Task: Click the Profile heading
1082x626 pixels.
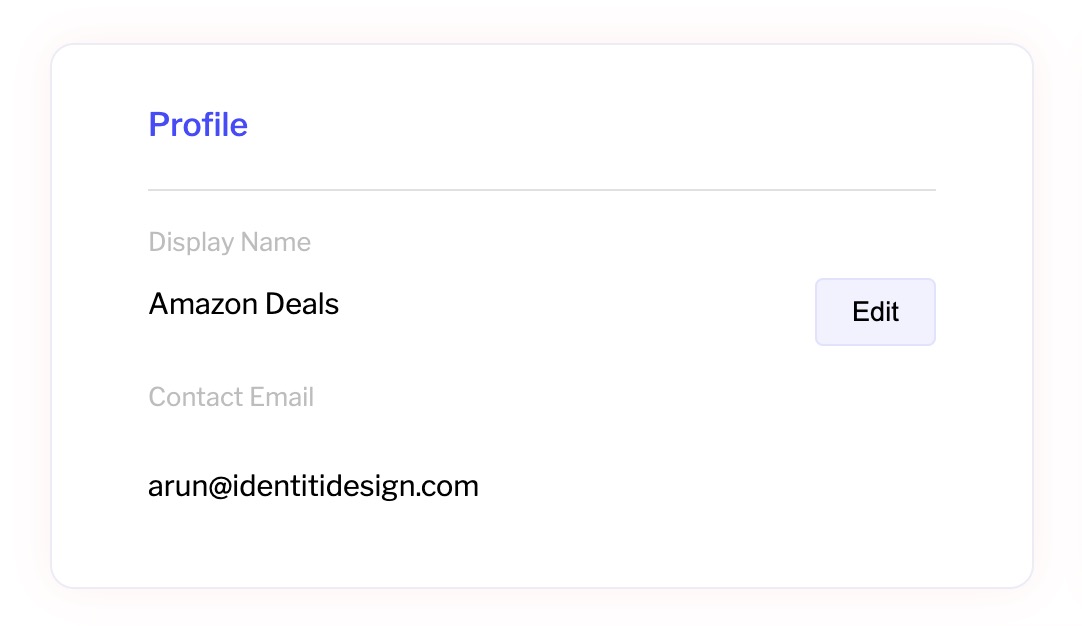Action: [x=198, y=125]
